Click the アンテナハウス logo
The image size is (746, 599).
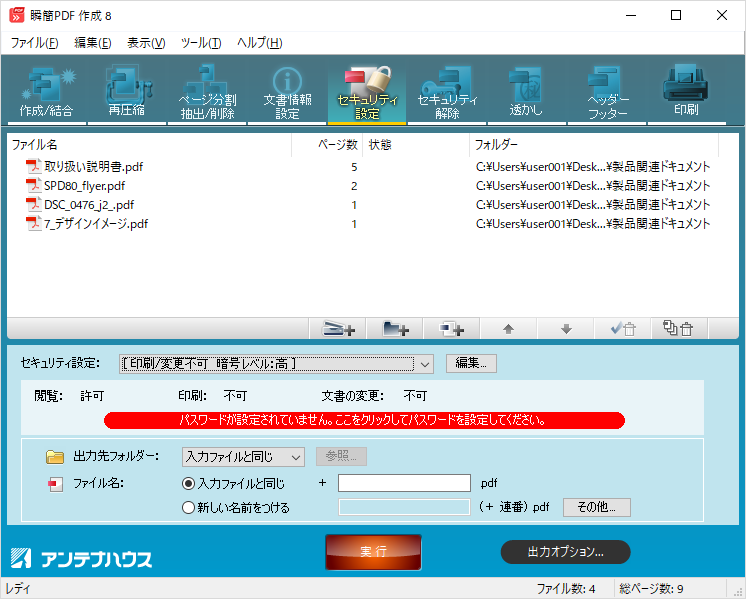click(x=81, y=559)
